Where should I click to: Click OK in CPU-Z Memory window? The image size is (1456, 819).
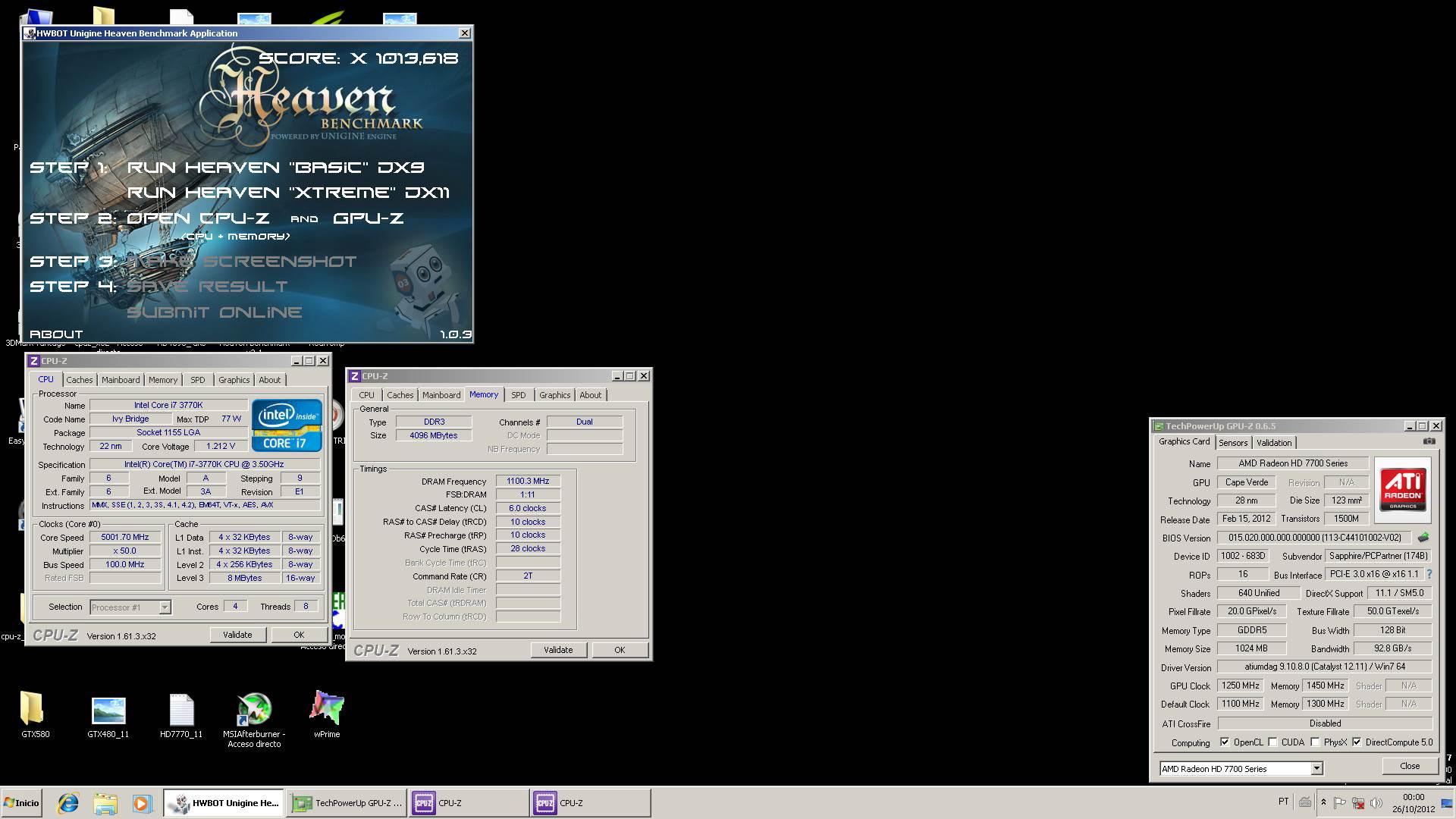pyautogui.click(x=620, y=650)
